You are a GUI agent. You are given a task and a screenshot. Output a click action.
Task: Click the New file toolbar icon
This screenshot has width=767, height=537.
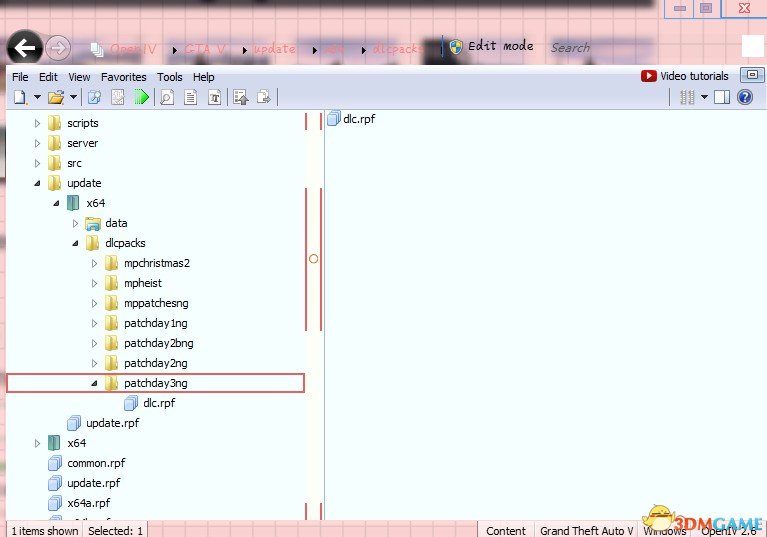point(20,97)
